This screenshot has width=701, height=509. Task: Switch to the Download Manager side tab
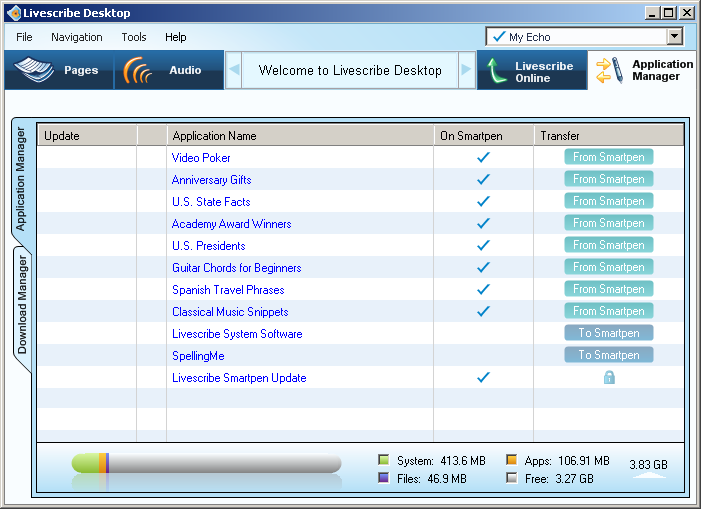pyautogui.click(x=23, y=304)
